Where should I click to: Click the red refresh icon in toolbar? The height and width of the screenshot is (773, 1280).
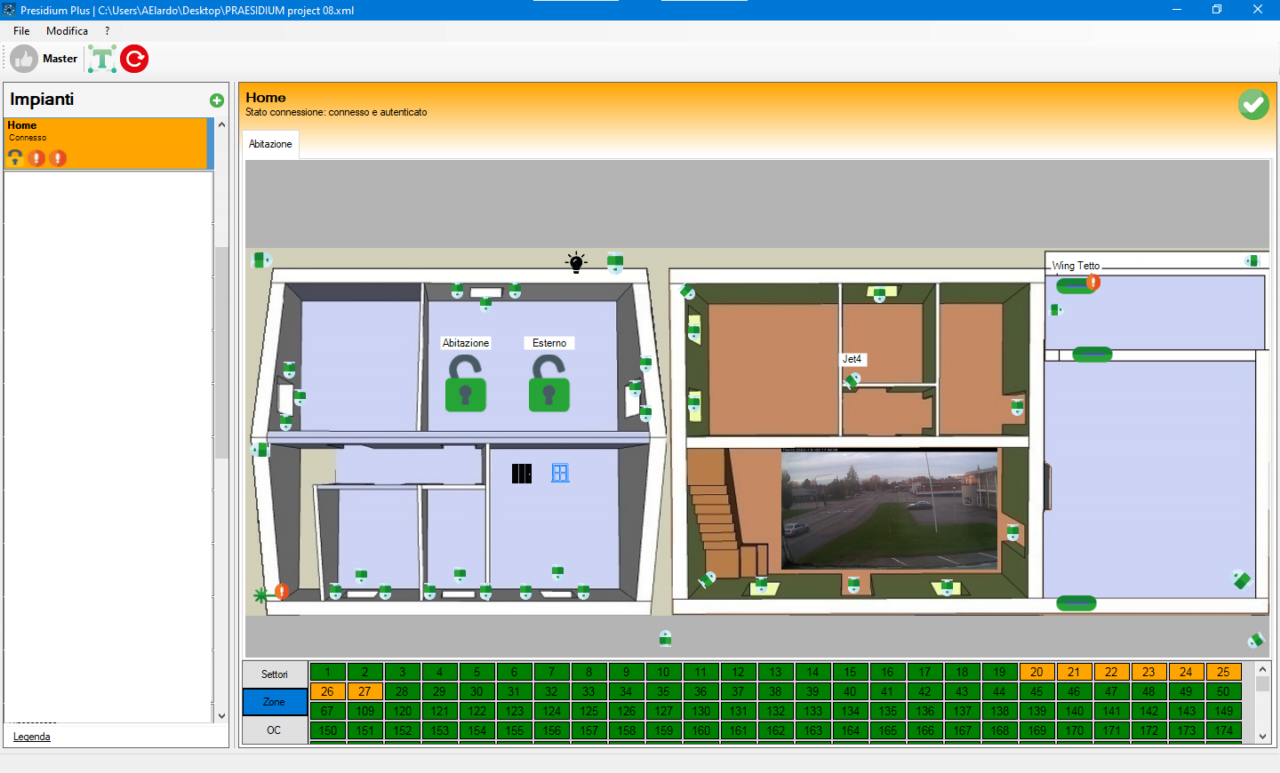coord(134,59)
